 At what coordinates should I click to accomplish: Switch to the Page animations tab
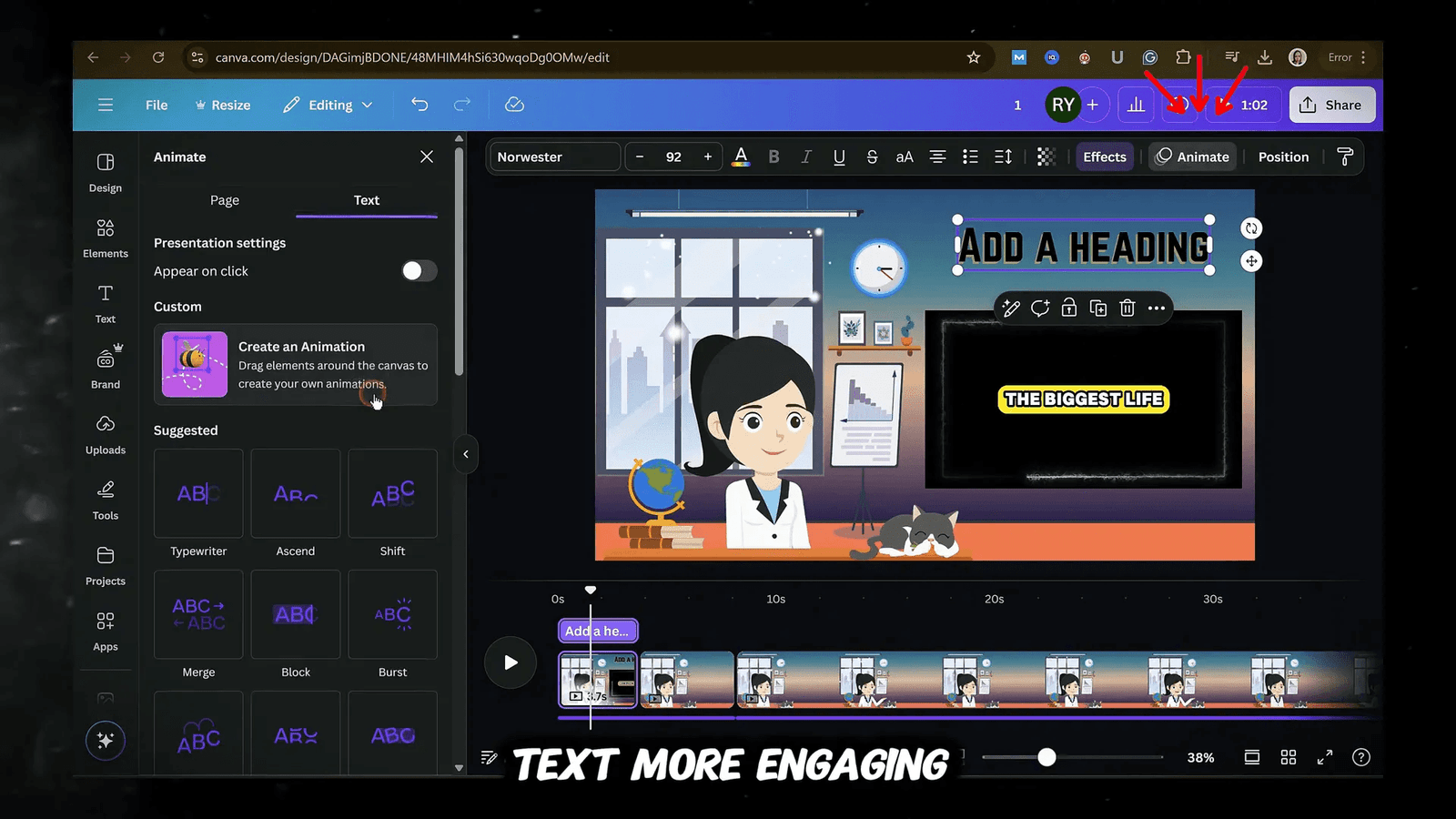point(224,200)
